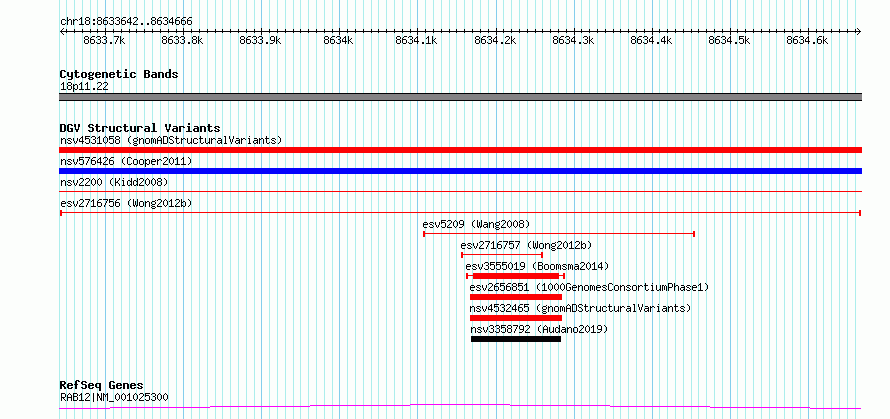Screen dimensions: 890x419
Task: Click the esv2716757 (Wong2012b) label
Action: pos(526,245)
